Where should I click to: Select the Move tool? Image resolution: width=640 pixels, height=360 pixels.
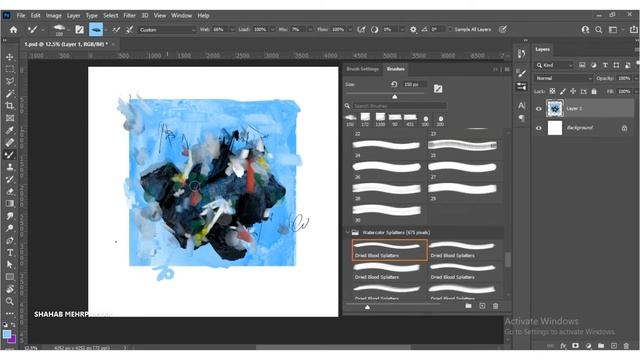coord(9,57)
